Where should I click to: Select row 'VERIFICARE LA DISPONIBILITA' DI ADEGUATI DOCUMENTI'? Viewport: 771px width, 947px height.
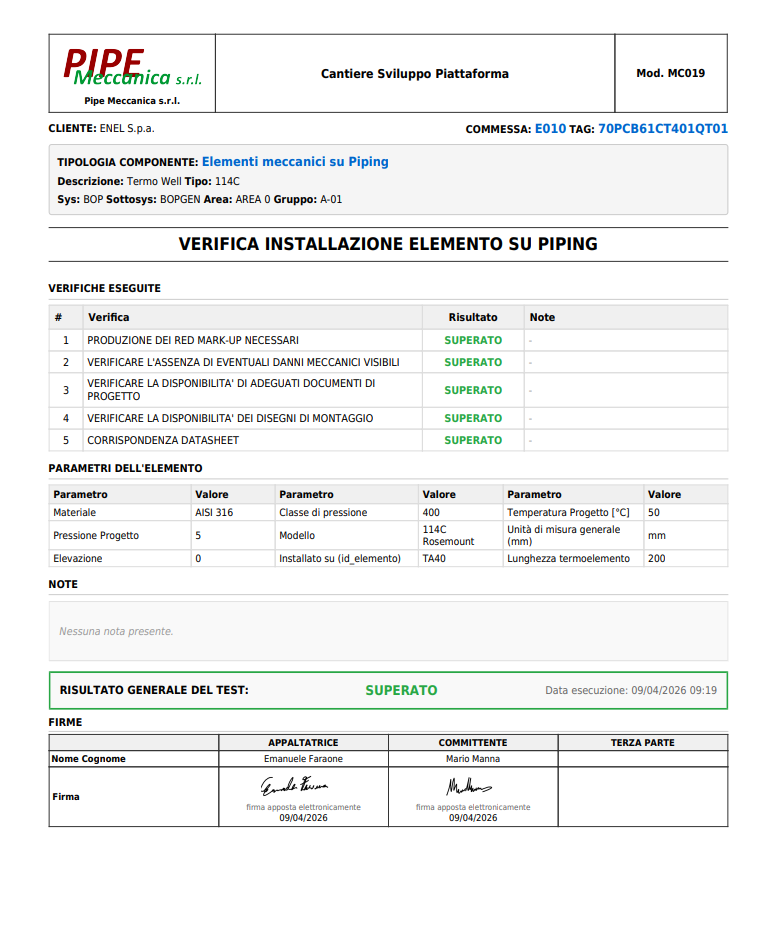point(388,390)
